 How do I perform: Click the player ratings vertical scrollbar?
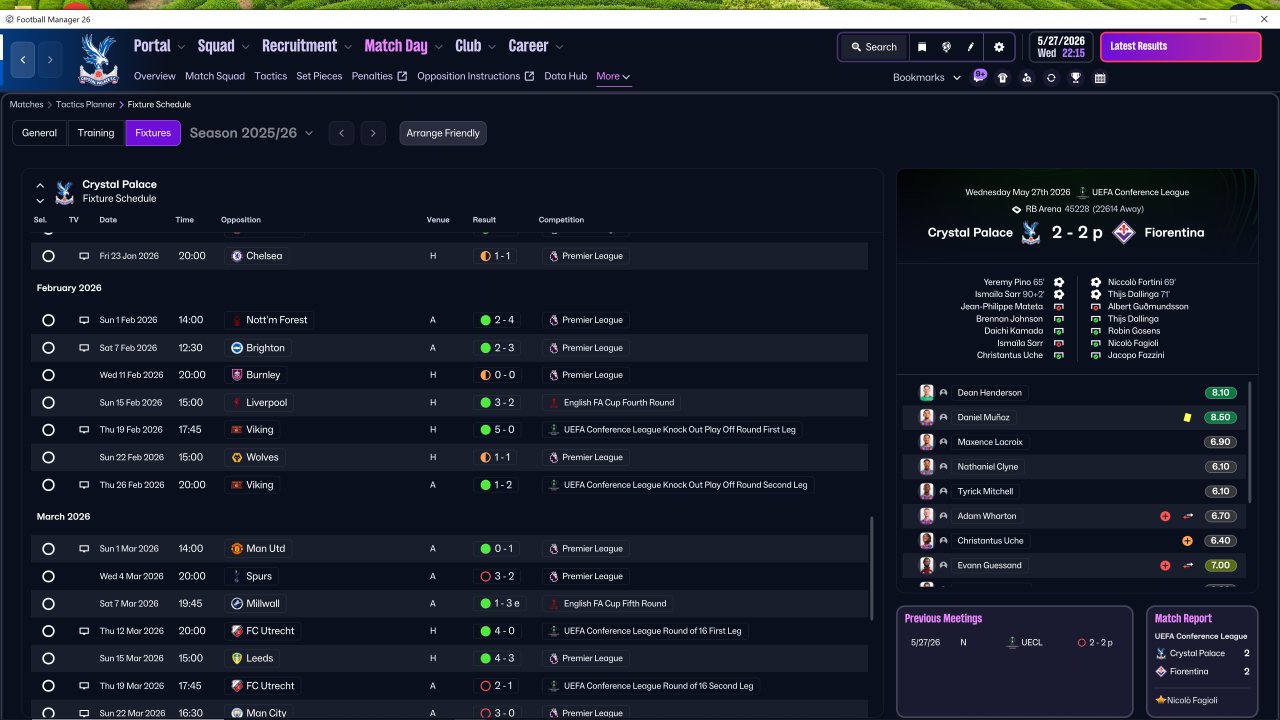pos(1247,442)
